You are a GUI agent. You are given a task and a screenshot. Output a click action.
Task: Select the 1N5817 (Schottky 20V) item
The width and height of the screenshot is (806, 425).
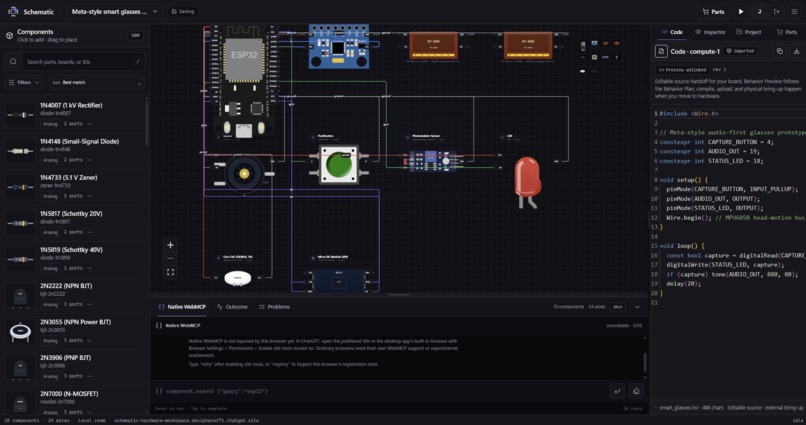[75, 223]
